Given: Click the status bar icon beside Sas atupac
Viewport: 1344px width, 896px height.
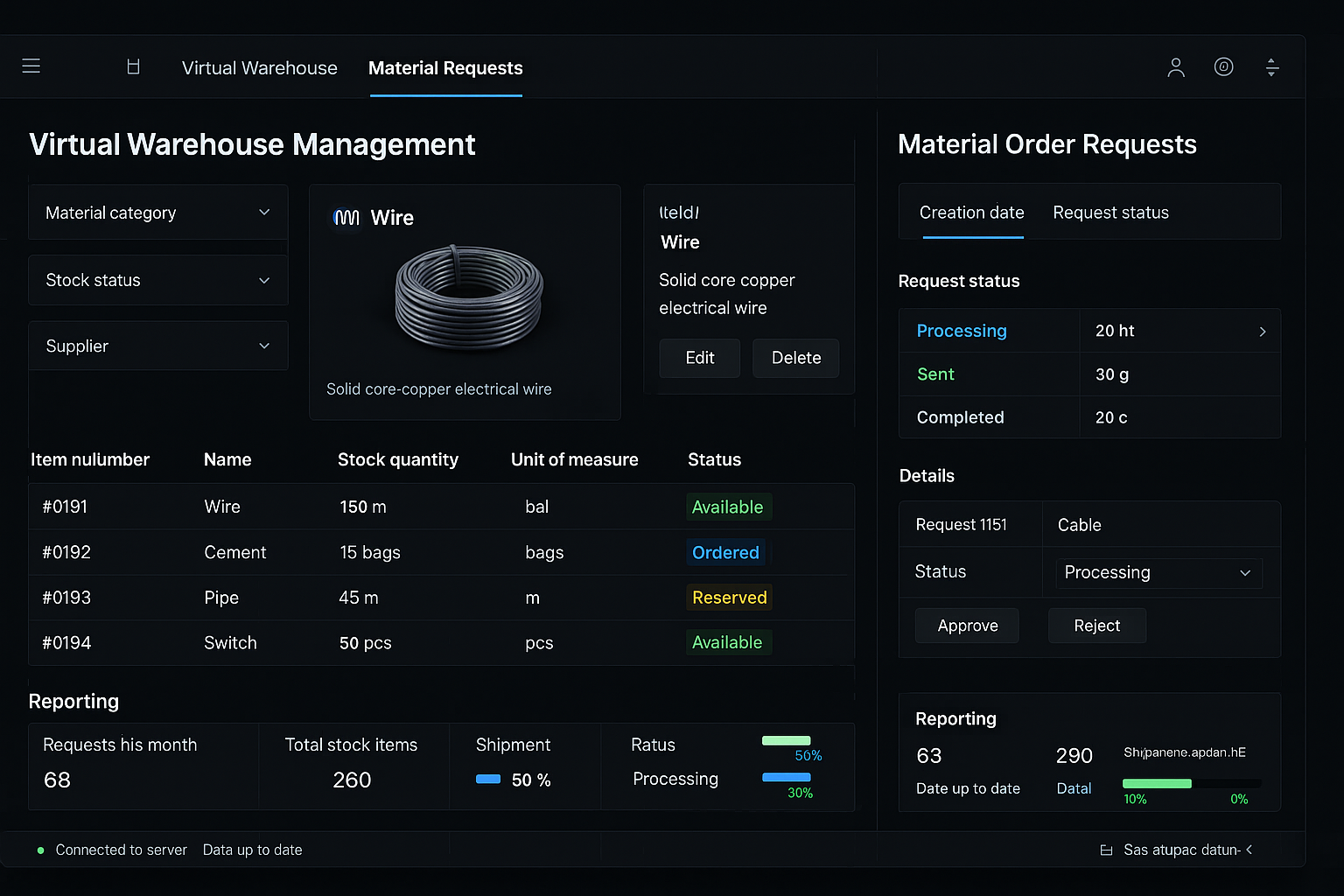Looking at the screenshot, I should click(x=1106, y=850).
